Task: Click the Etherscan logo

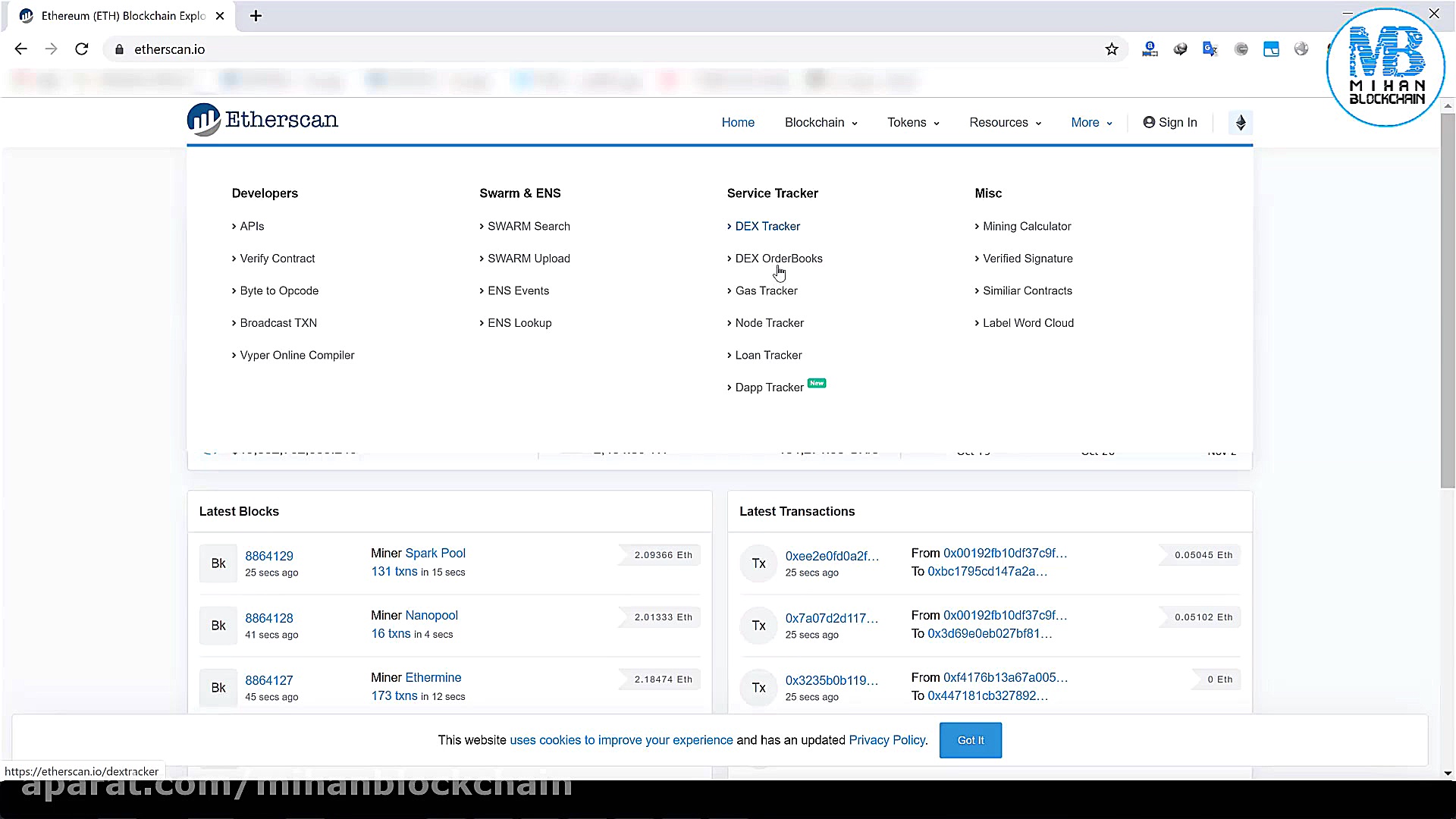Action: point(263,120)
